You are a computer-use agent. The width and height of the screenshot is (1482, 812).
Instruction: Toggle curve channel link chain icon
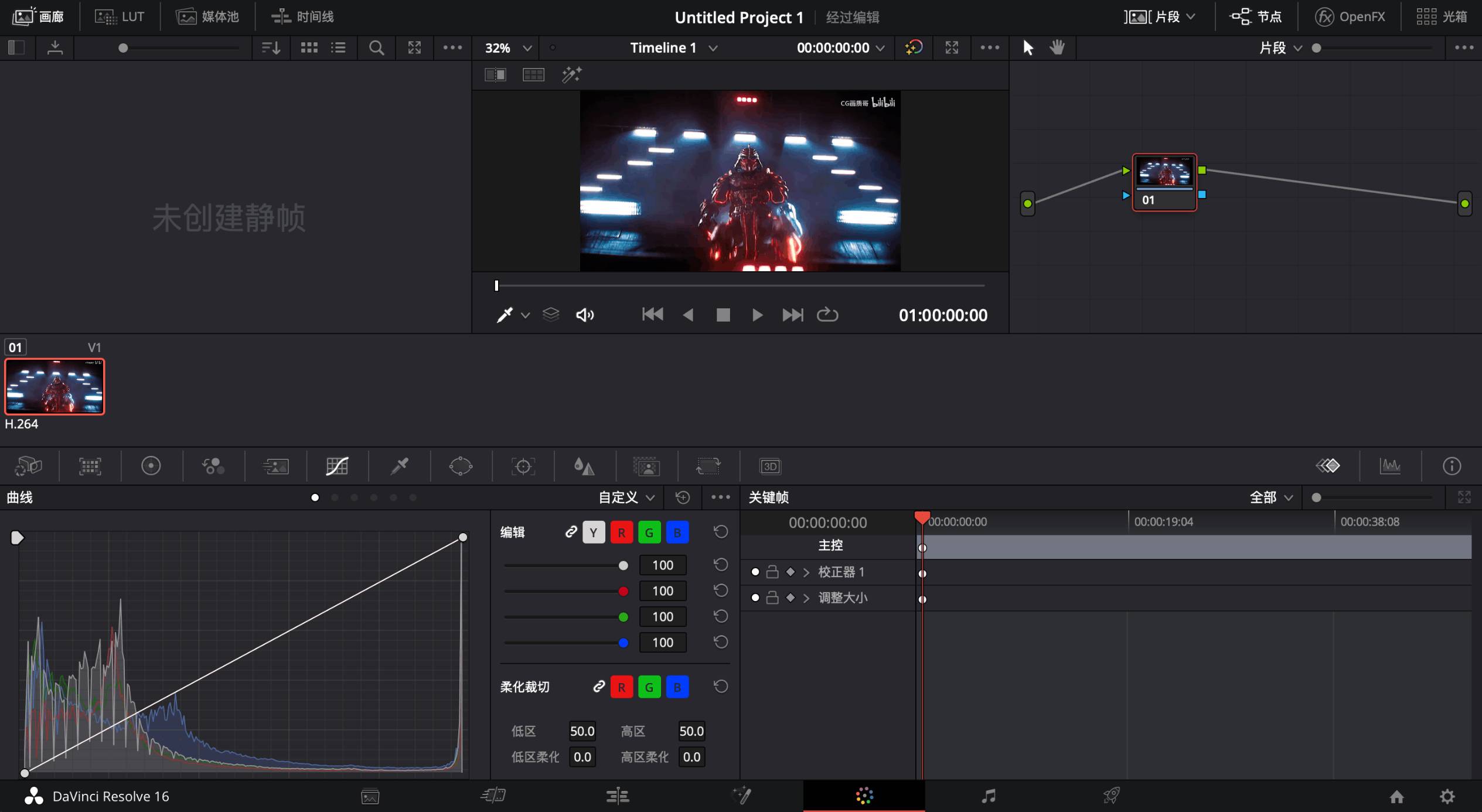coord(570,532)
